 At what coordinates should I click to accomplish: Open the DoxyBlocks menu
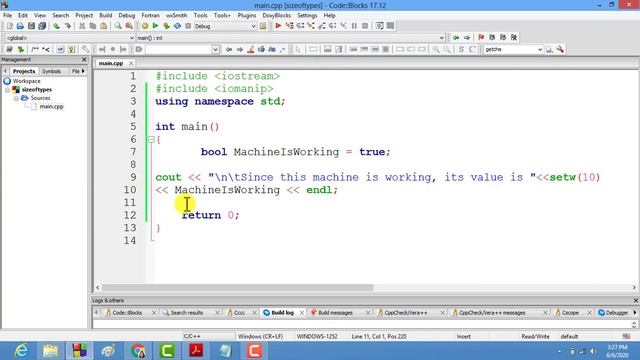click(x=276, y=15)
